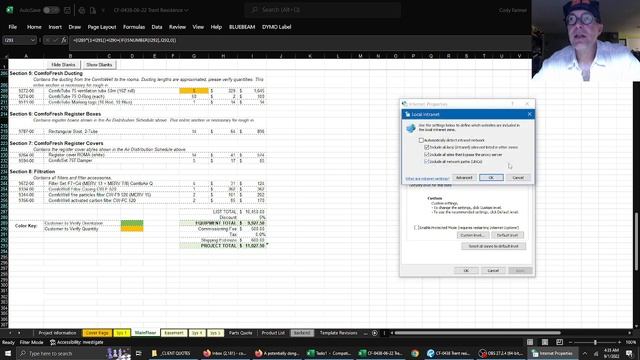
Task: Click the Save icon in title bar
Action: coord(67,10)
